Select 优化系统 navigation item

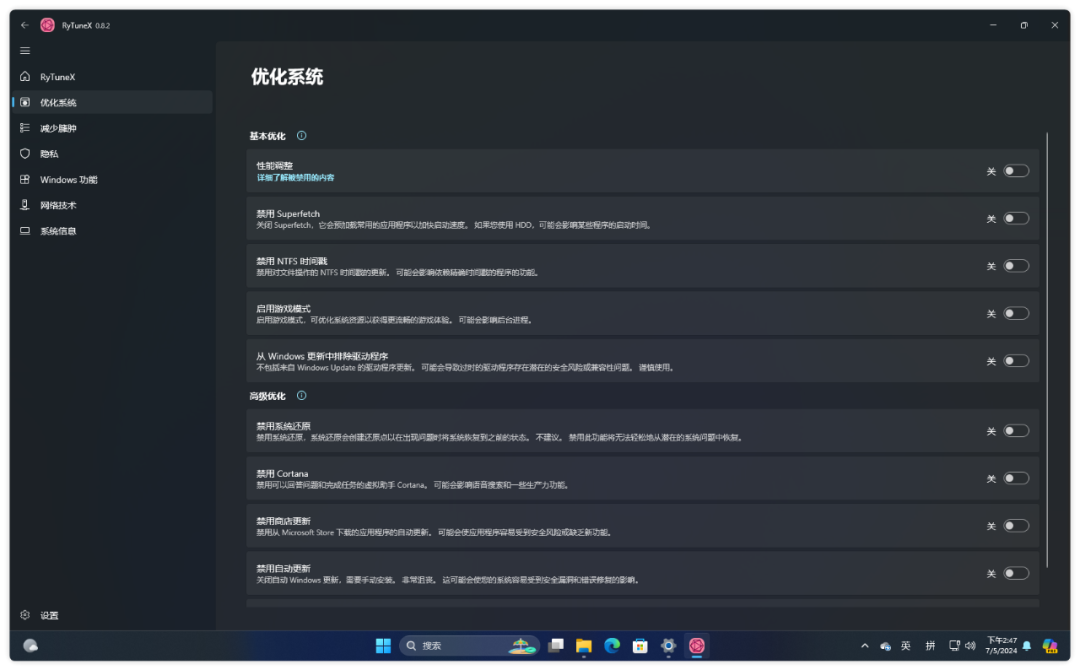pos(112,102)
